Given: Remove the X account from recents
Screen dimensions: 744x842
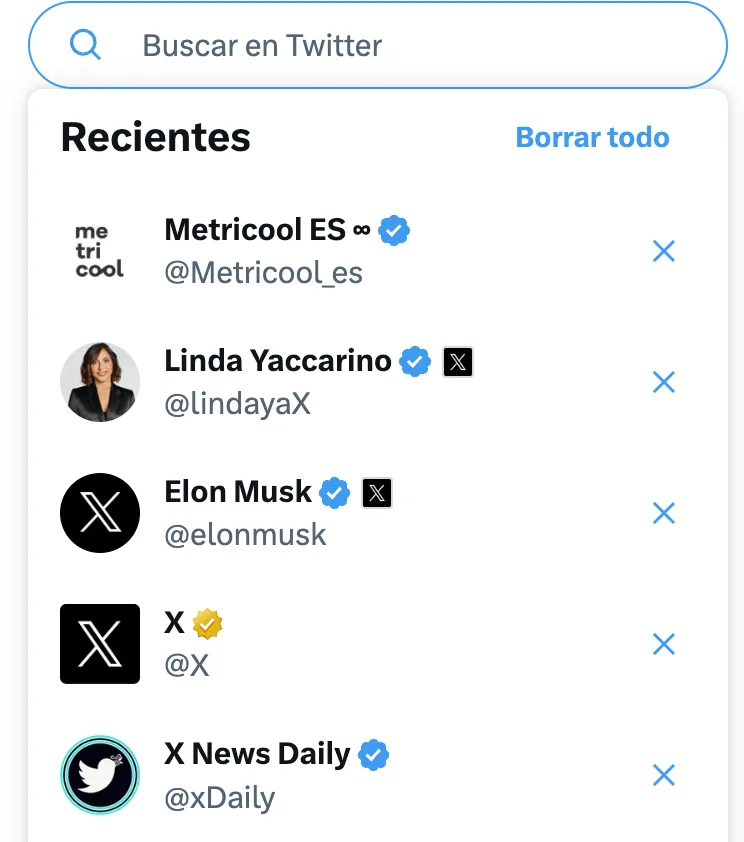Looking at the screenshot, I should click(663, 644).
